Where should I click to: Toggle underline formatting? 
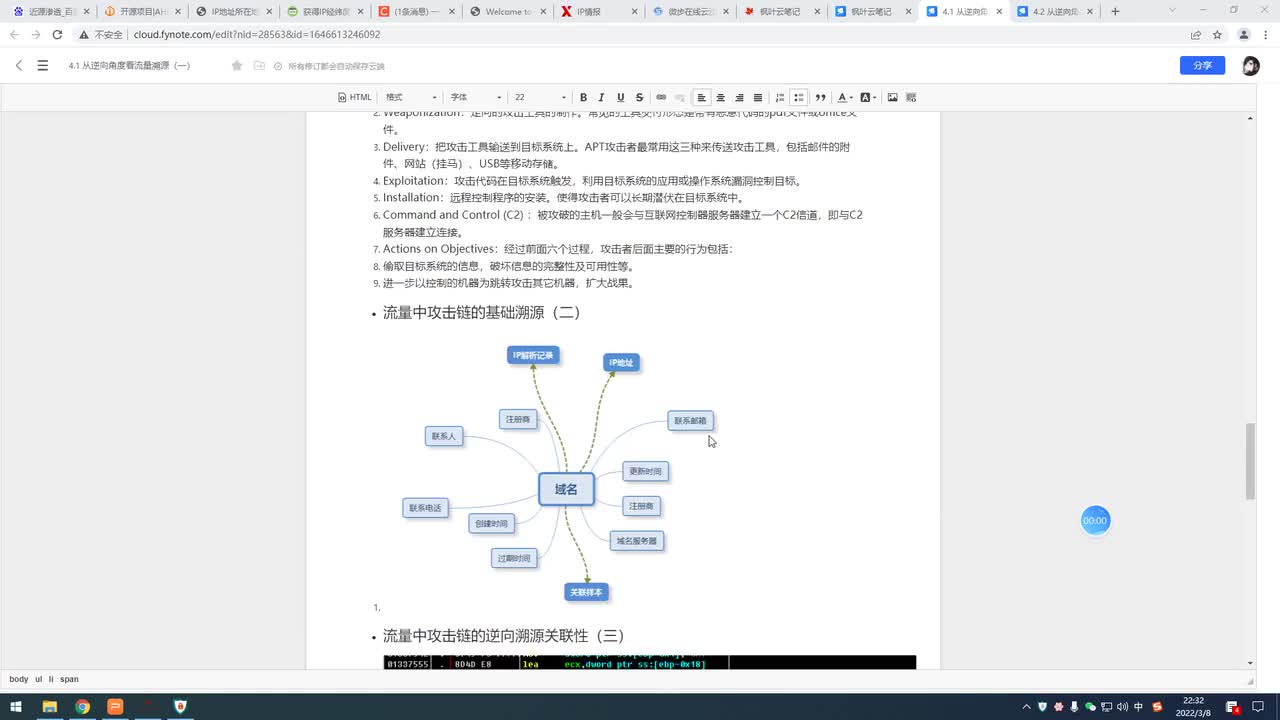(x=620, y=97)
